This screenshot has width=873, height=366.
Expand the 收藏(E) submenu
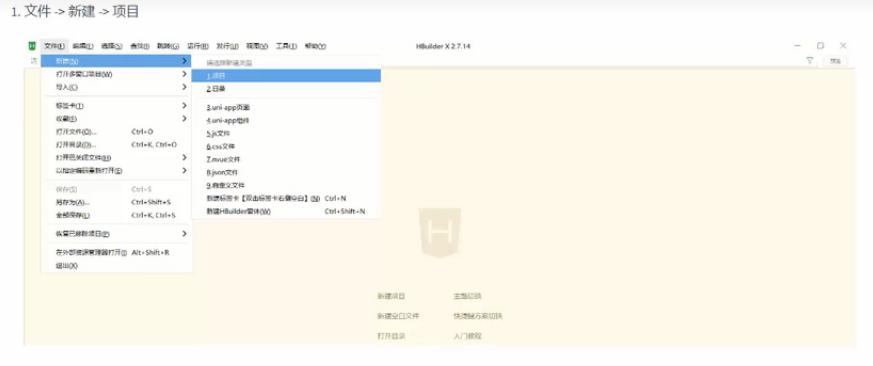tap(116, 119)
